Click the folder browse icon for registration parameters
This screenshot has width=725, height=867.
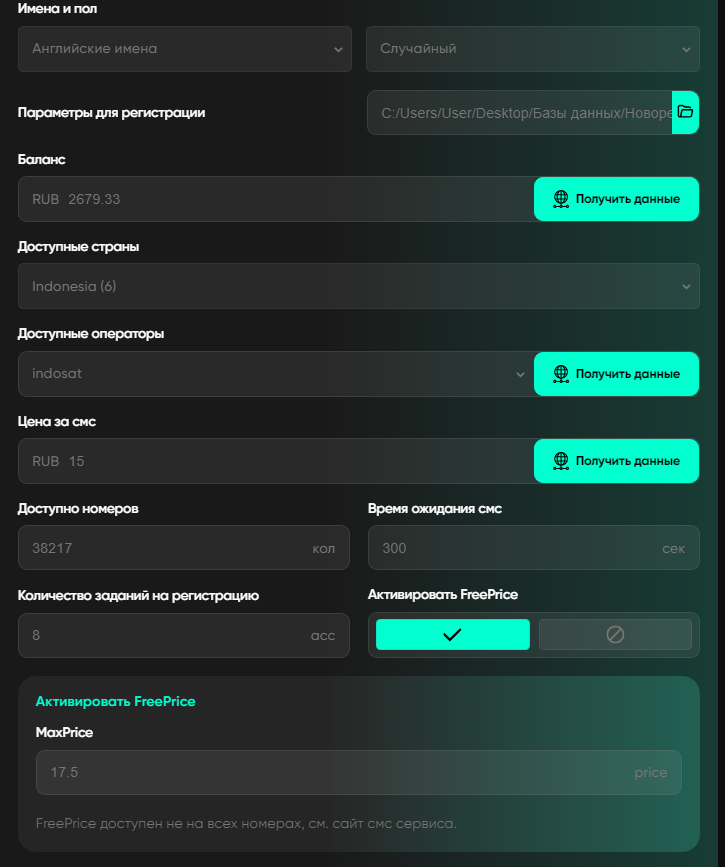coord(685,112)
